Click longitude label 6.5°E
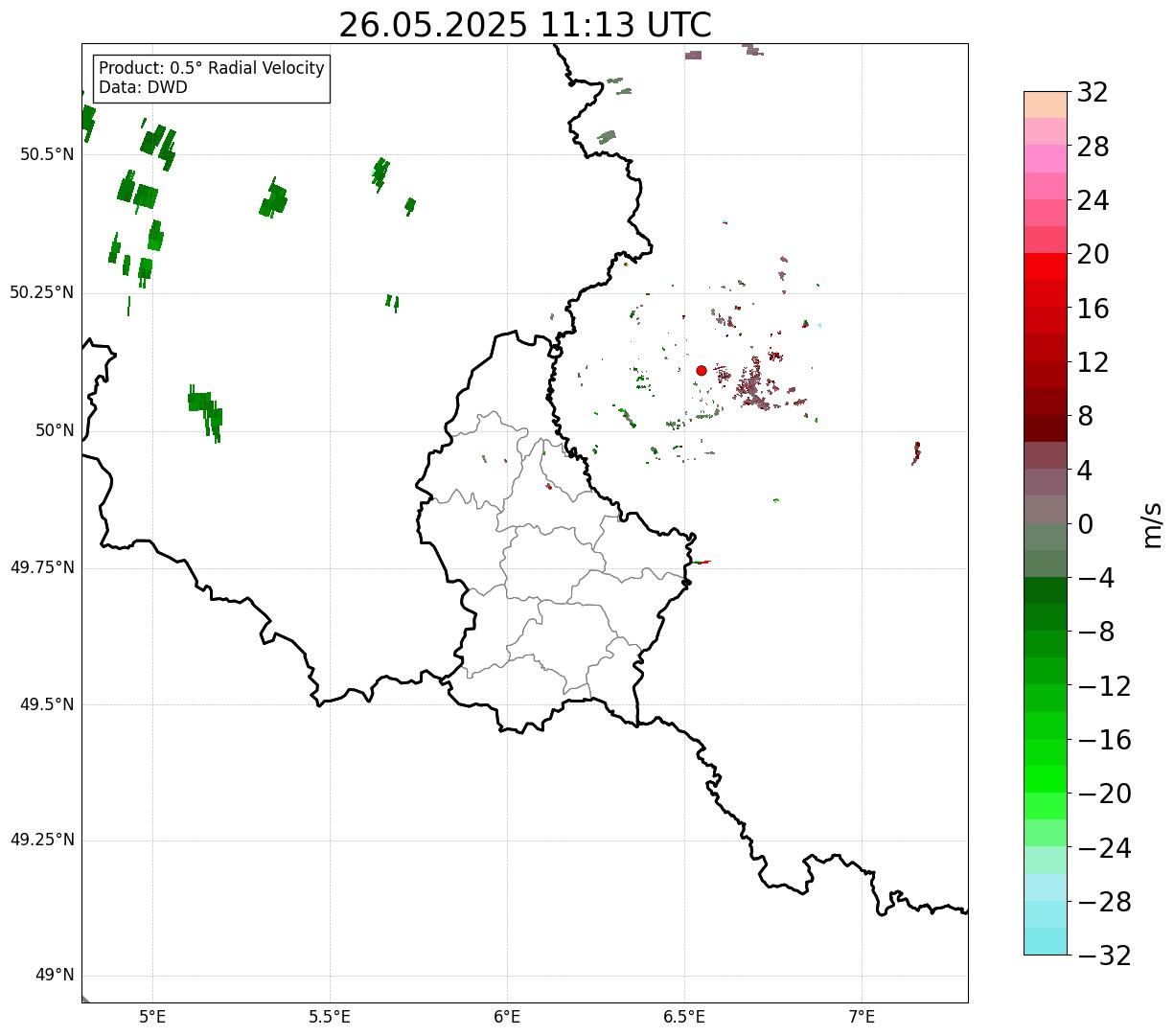This screenshot has height=1036, width=1174. click(684, 1016)
